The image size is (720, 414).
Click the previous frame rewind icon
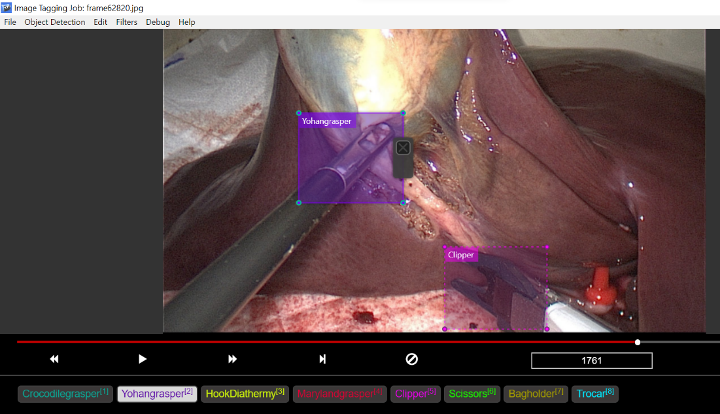tap(54, 359)
